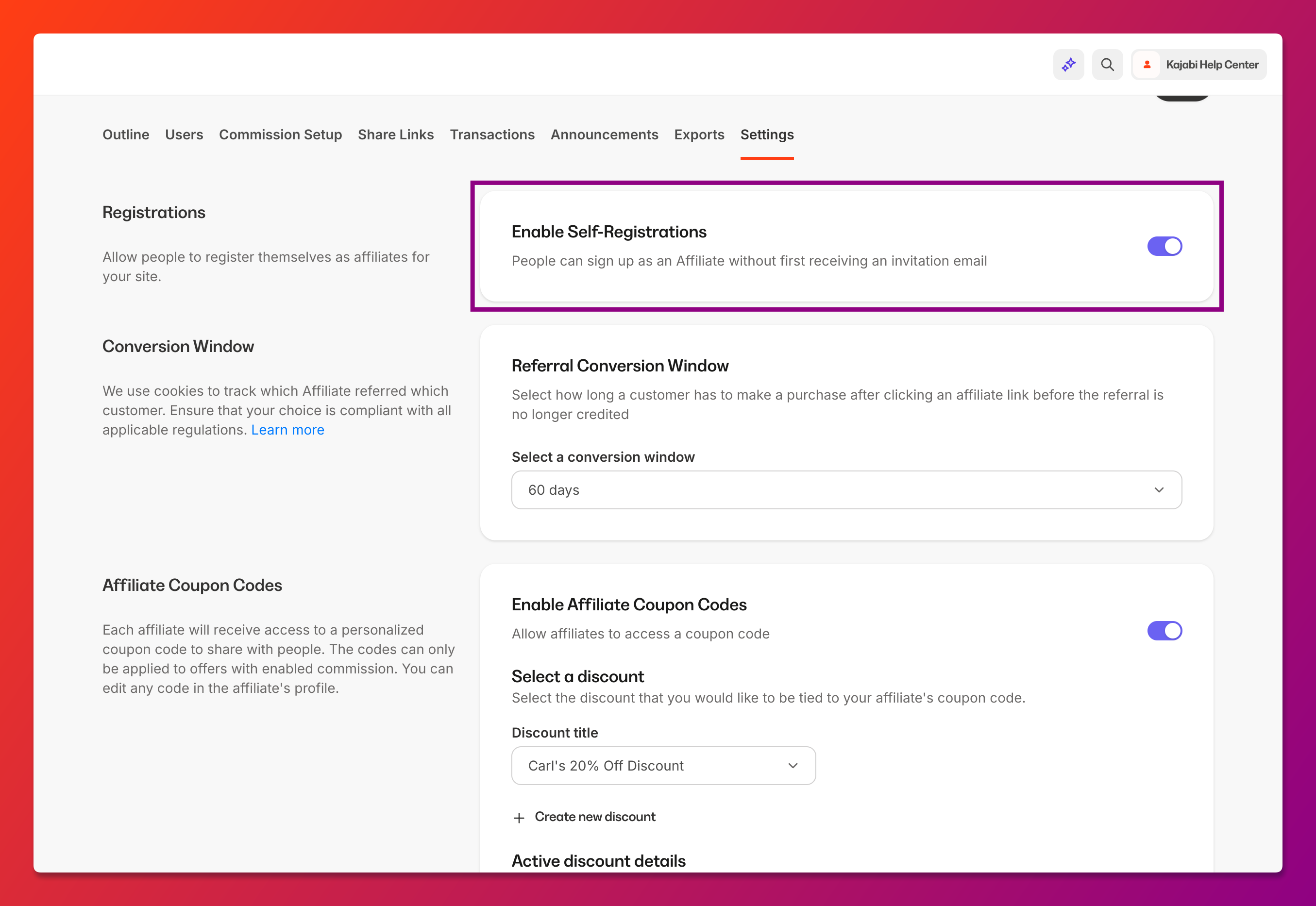
Task: Click the chevron in conversion window dropdown
Action: [x=1159, y=490]
